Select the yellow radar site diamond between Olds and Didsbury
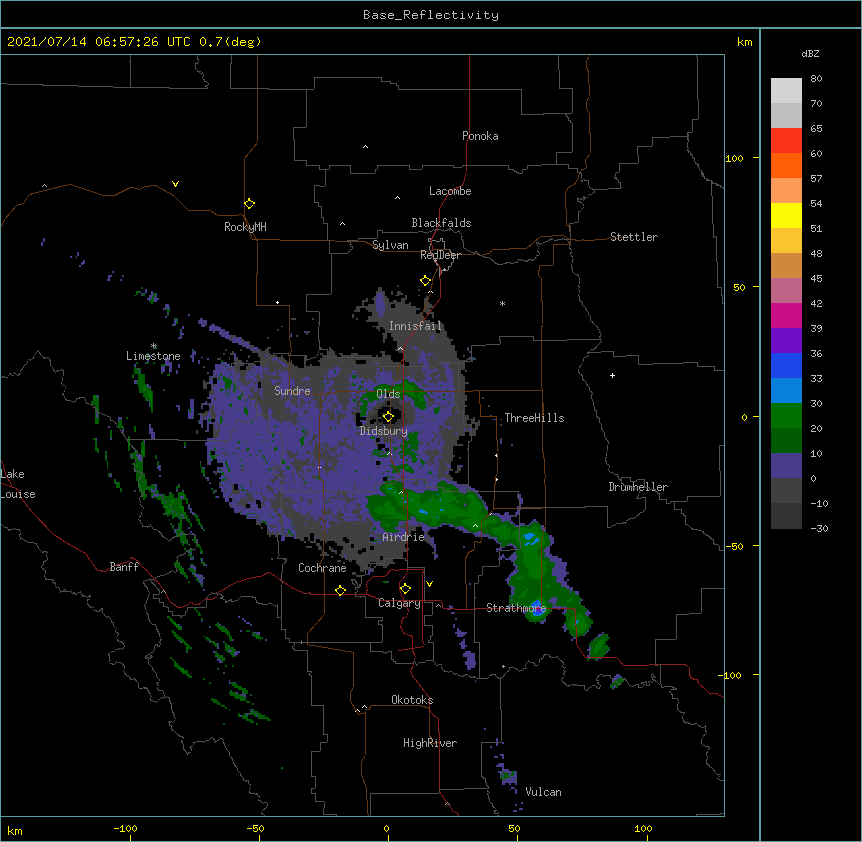This screenshot has width=862, height=842. pos(388,417)
